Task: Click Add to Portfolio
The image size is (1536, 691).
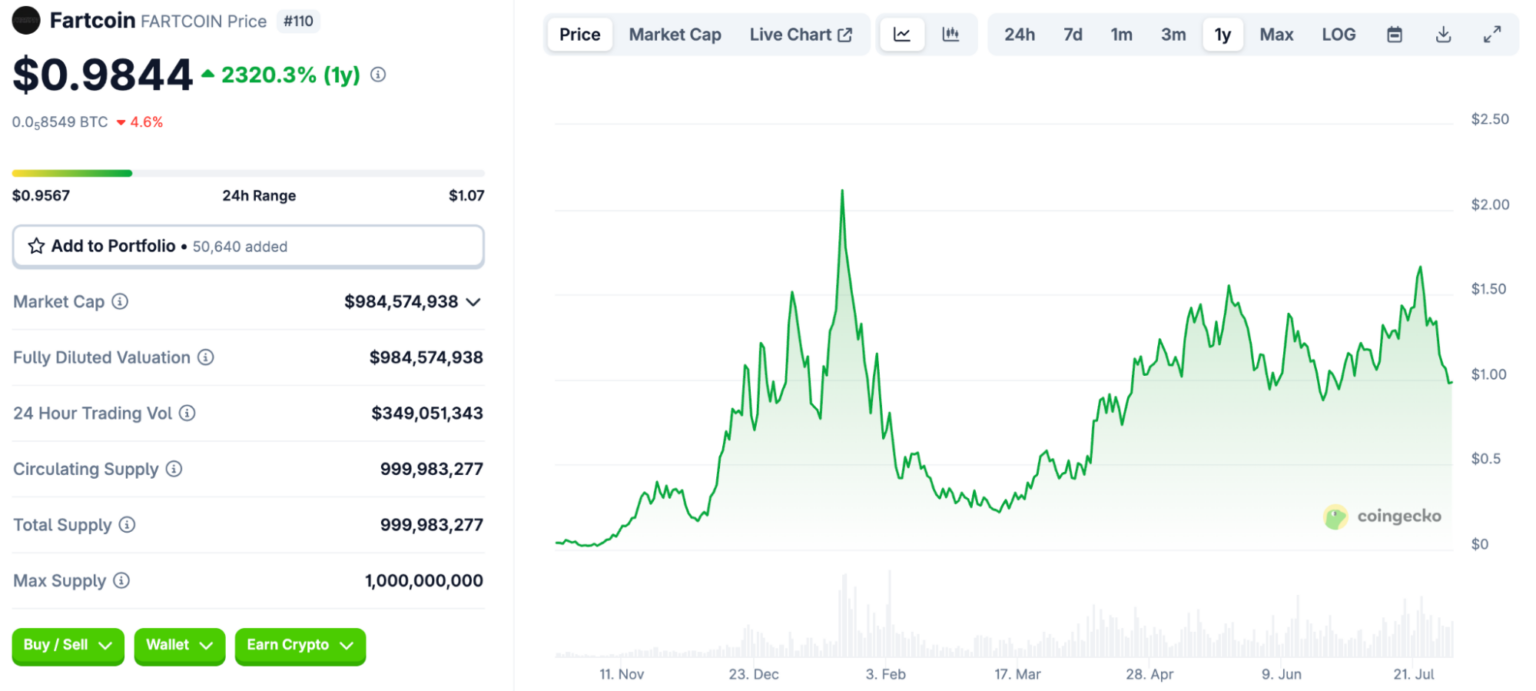Action: (x=113, y=245)
